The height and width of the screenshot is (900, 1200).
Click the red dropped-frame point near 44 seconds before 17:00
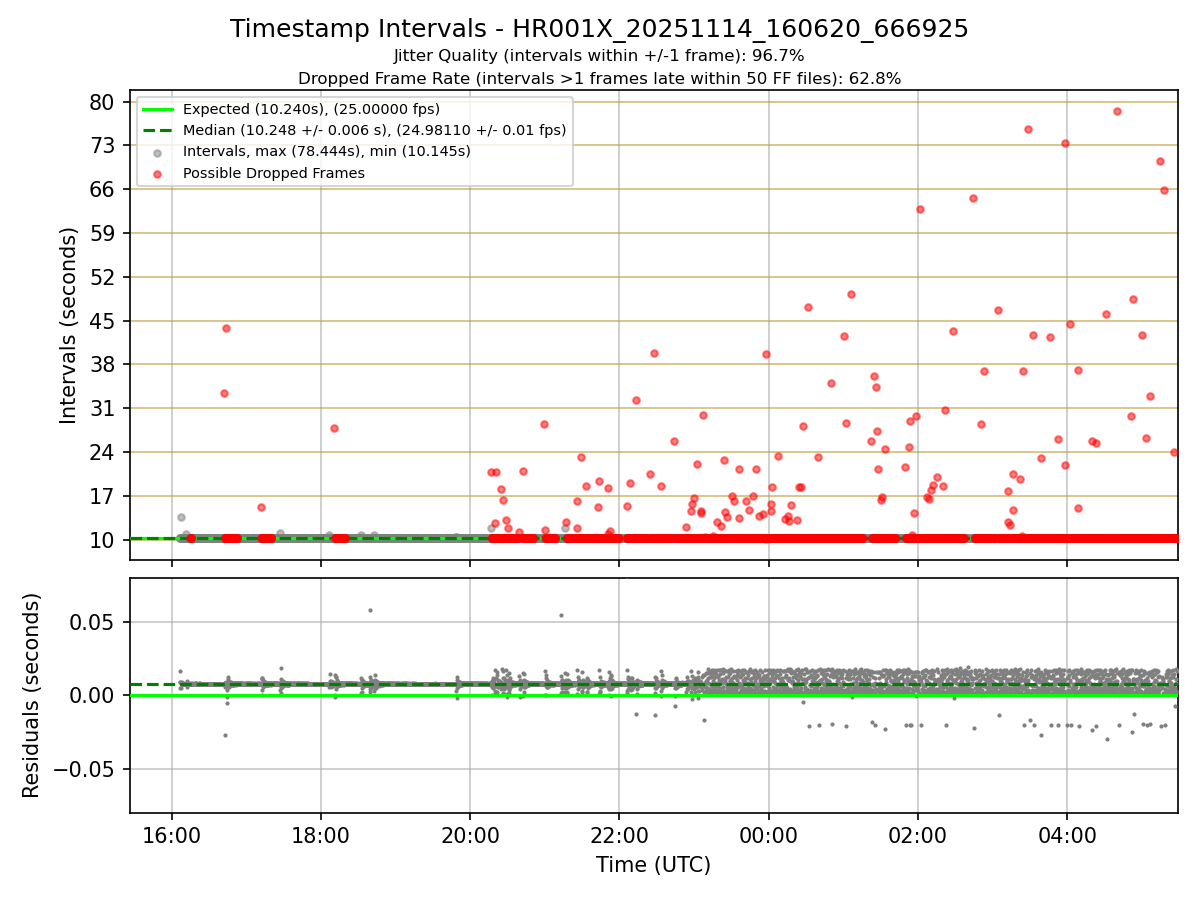pos(226,328)
